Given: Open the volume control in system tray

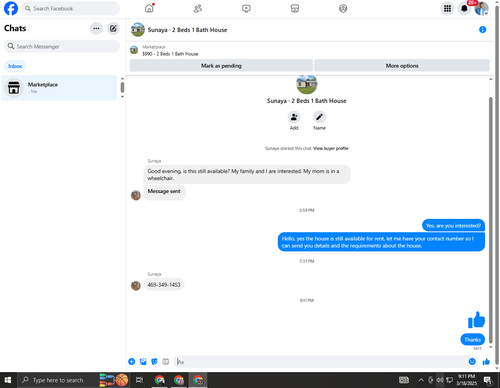Looking at the screenshot, I should click(440, 380).
